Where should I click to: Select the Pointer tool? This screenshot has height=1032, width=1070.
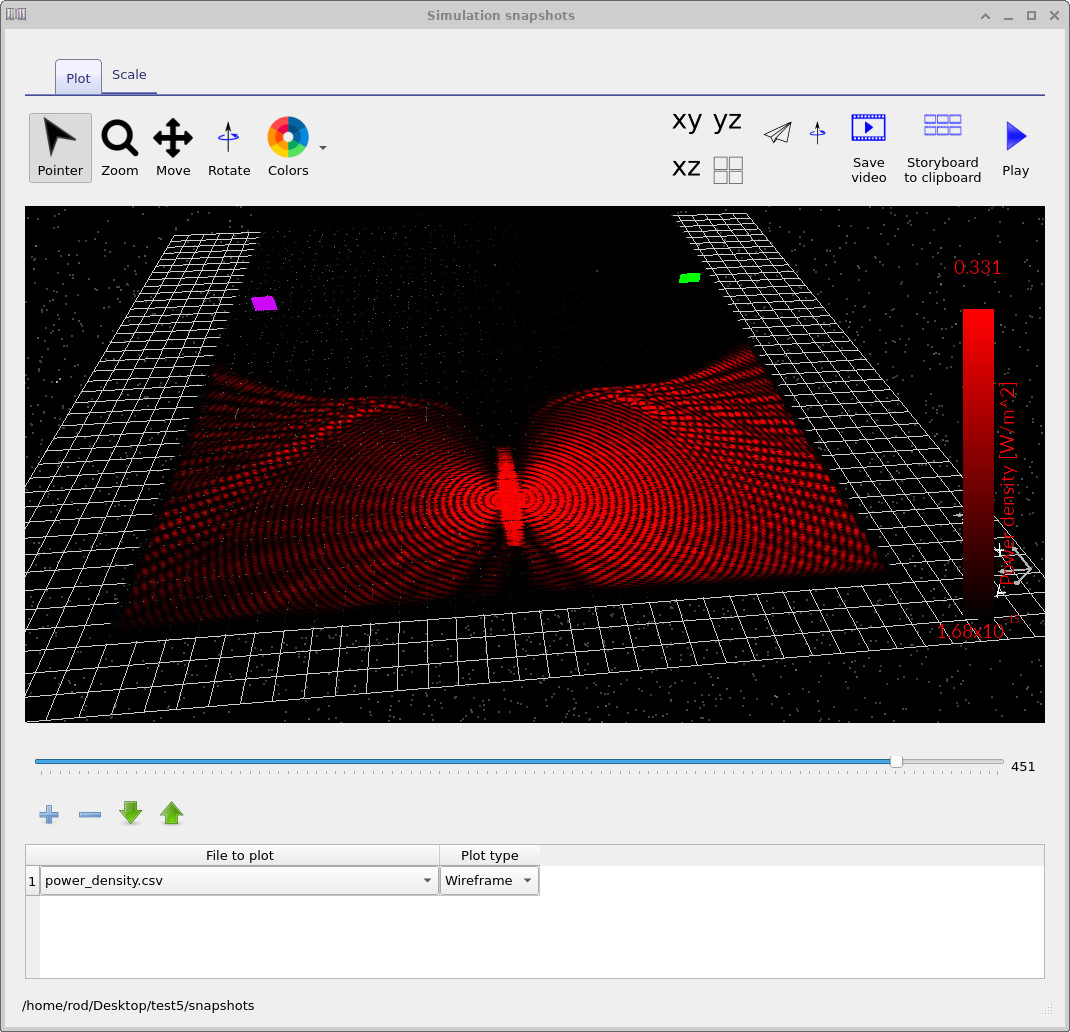coord(60,147)
